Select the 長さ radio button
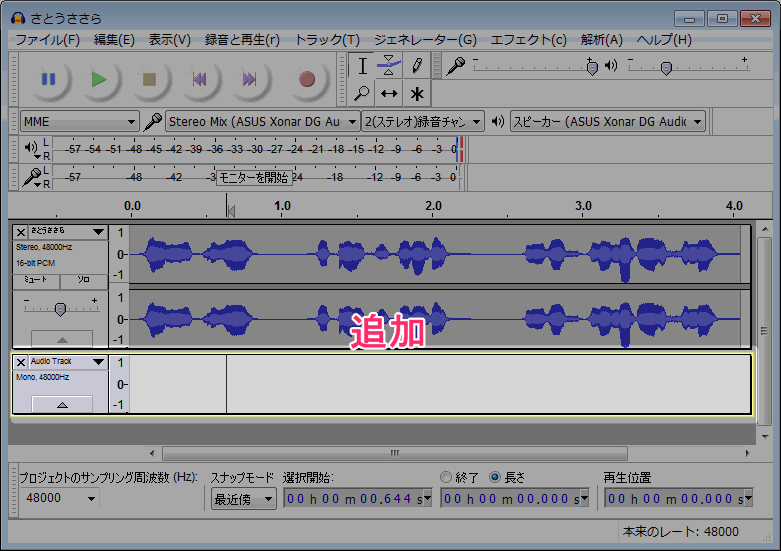This screenshot has width=781, height=551. [495, 477]
